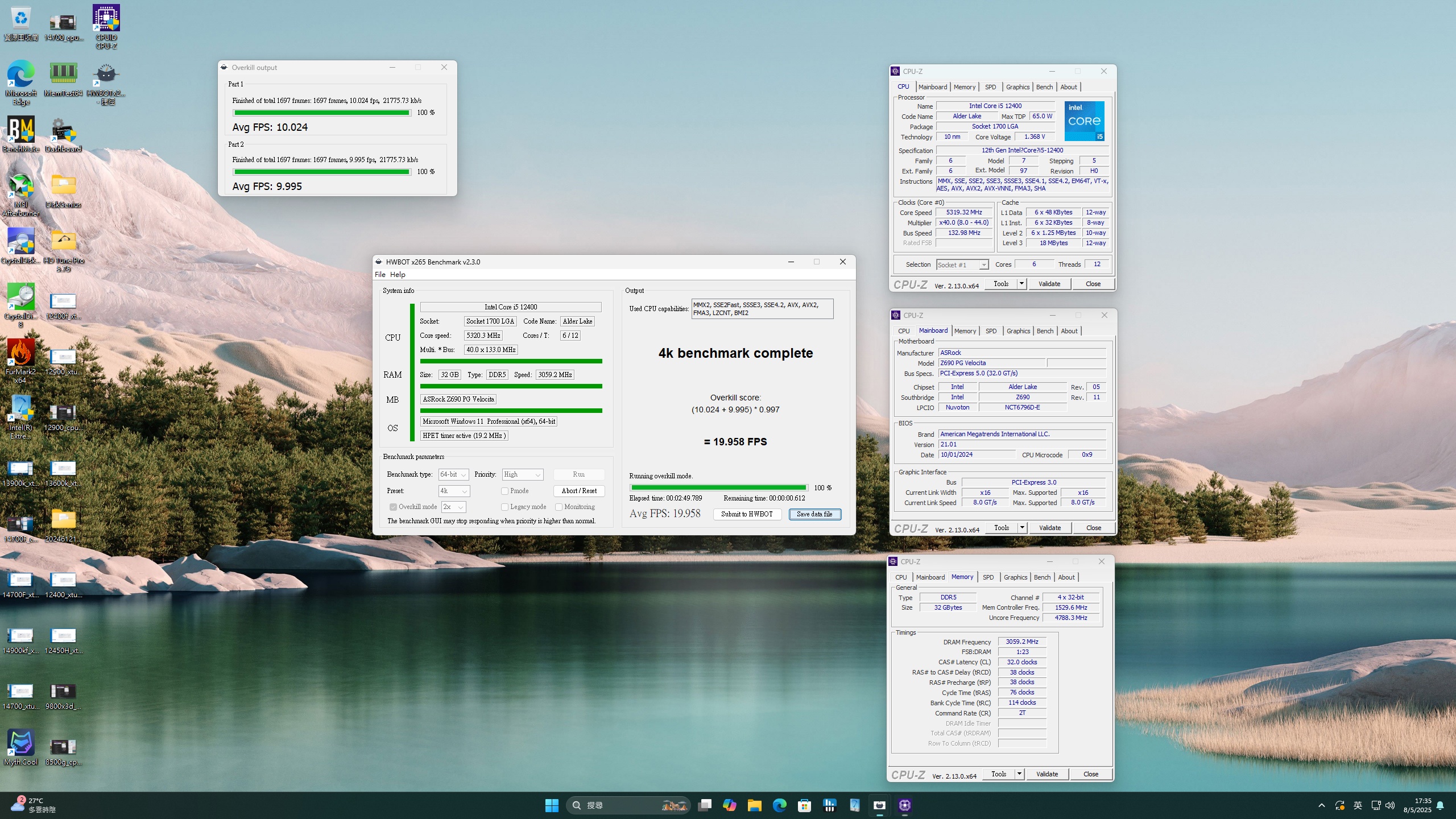Open the Preset 4k dropdown

point(454,491)
